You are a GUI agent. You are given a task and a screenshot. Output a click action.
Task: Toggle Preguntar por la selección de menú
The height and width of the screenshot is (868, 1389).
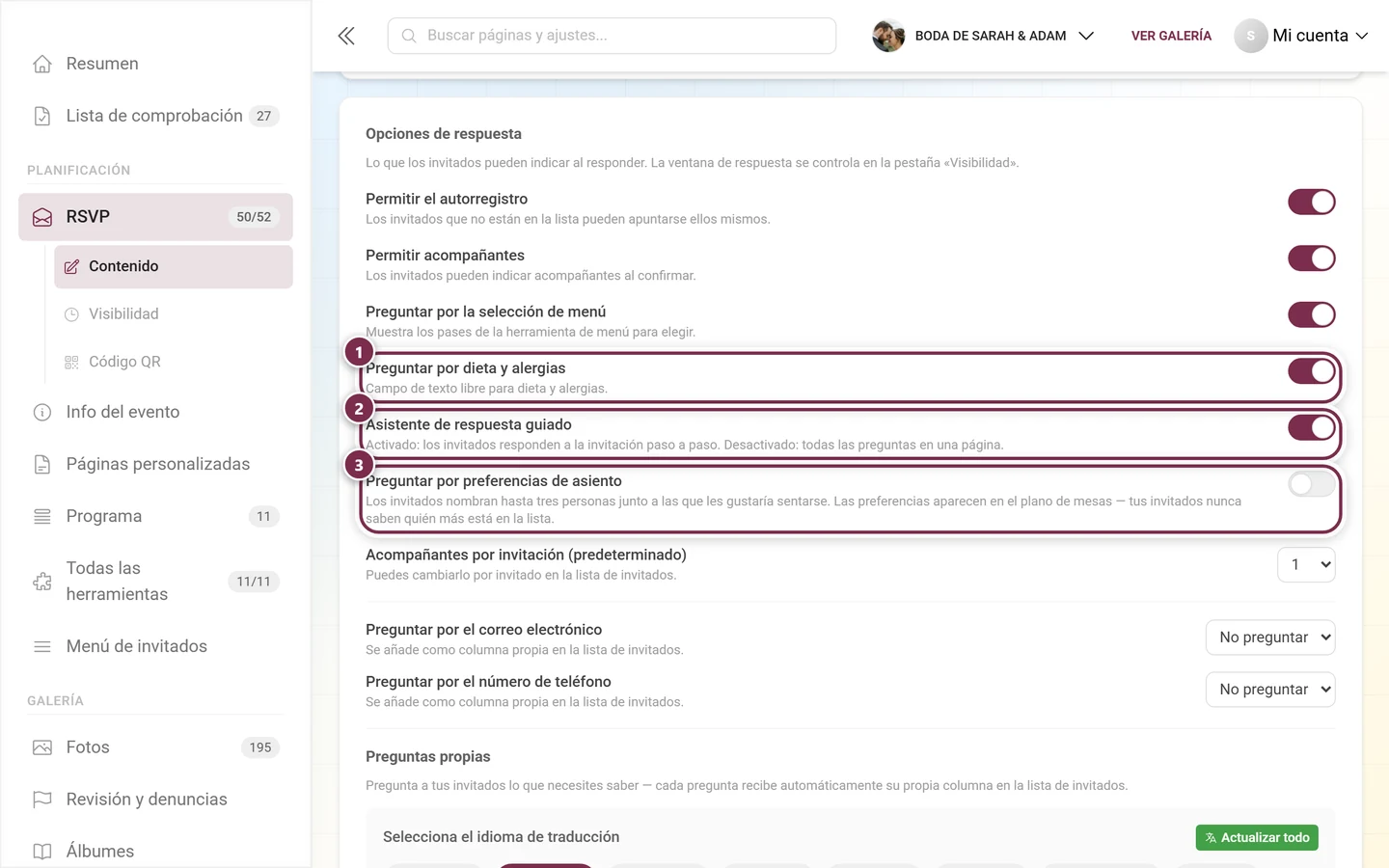tap(1312, 314)
